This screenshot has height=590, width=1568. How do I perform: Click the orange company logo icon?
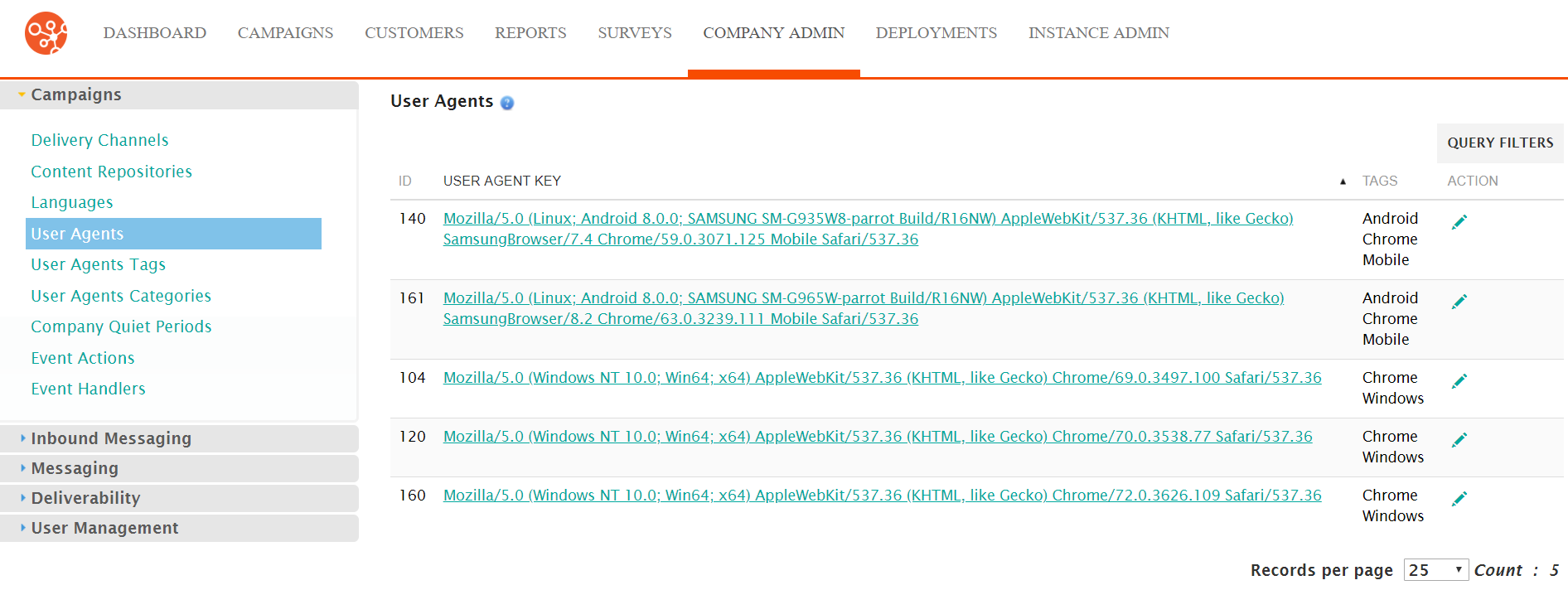[x=46, y=33]
